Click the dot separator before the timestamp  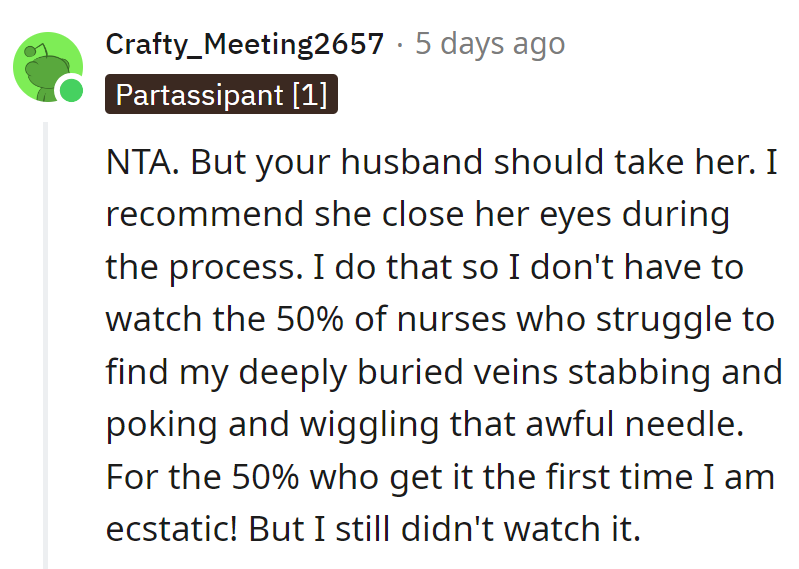click(399, 45)
